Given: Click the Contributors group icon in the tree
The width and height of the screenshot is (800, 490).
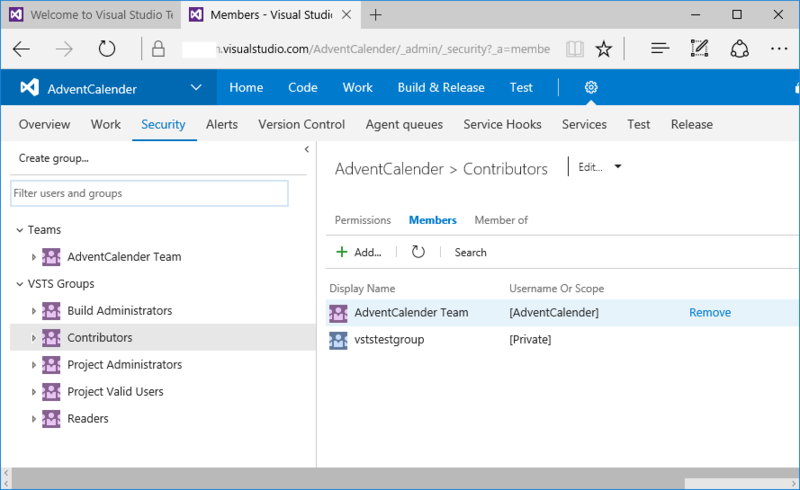Looking at the screenshot, I should click(x=51, y=338).
